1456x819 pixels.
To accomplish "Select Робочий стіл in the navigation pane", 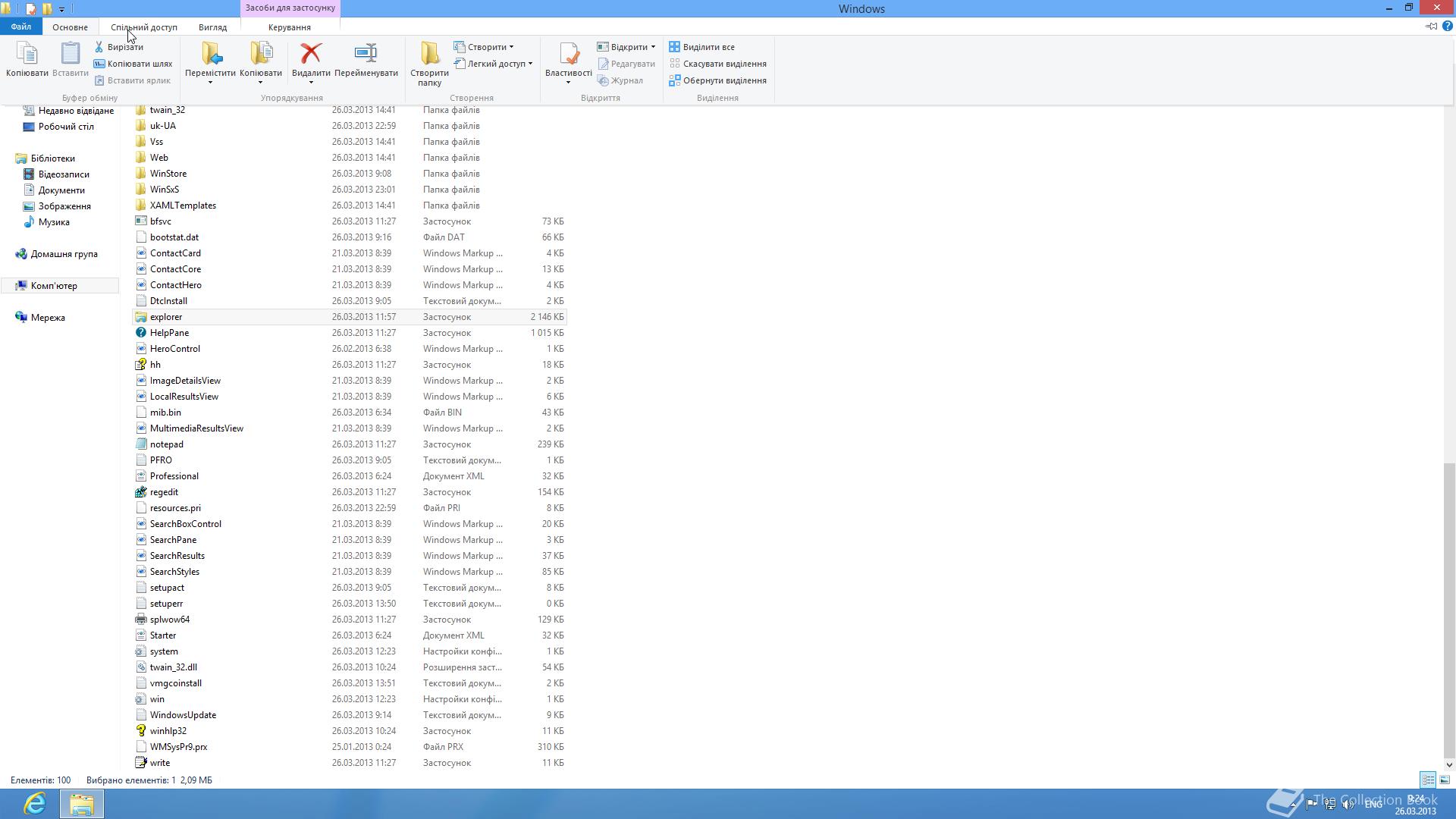I will (66, 127).
